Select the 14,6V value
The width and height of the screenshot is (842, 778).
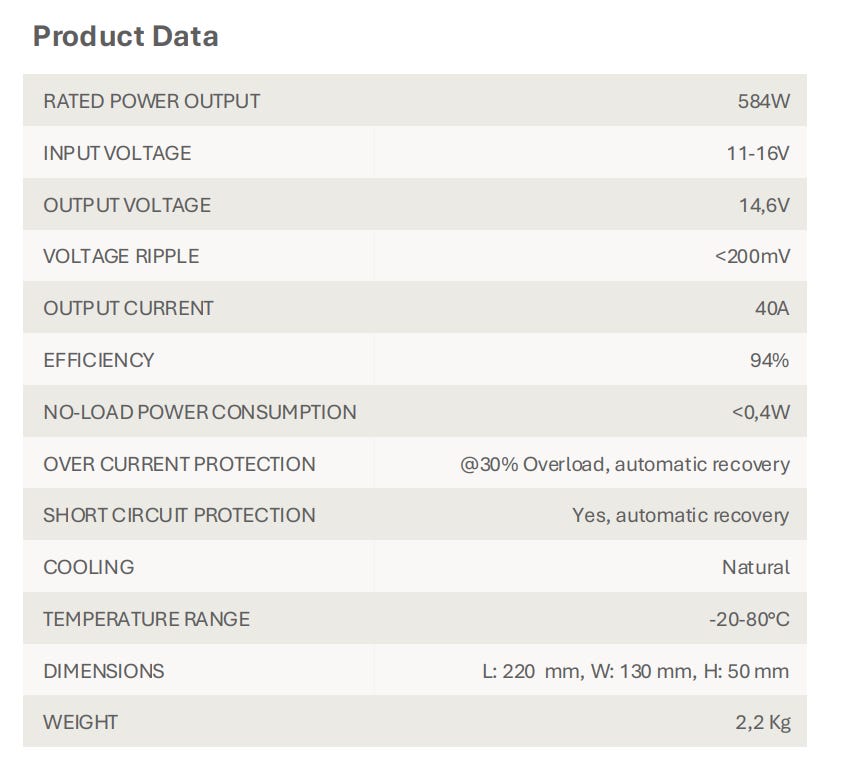pos(764,205)
